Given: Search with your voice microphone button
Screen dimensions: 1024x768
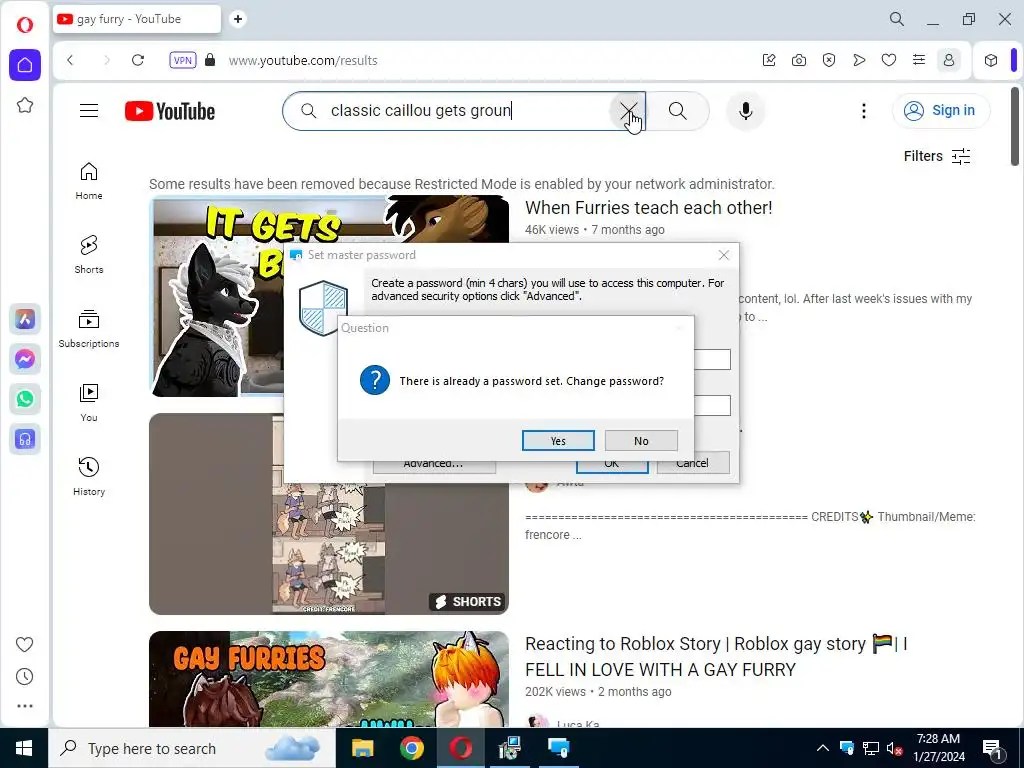Looking at the screenshot, I should pyautogui.click(x=745, y=111).
